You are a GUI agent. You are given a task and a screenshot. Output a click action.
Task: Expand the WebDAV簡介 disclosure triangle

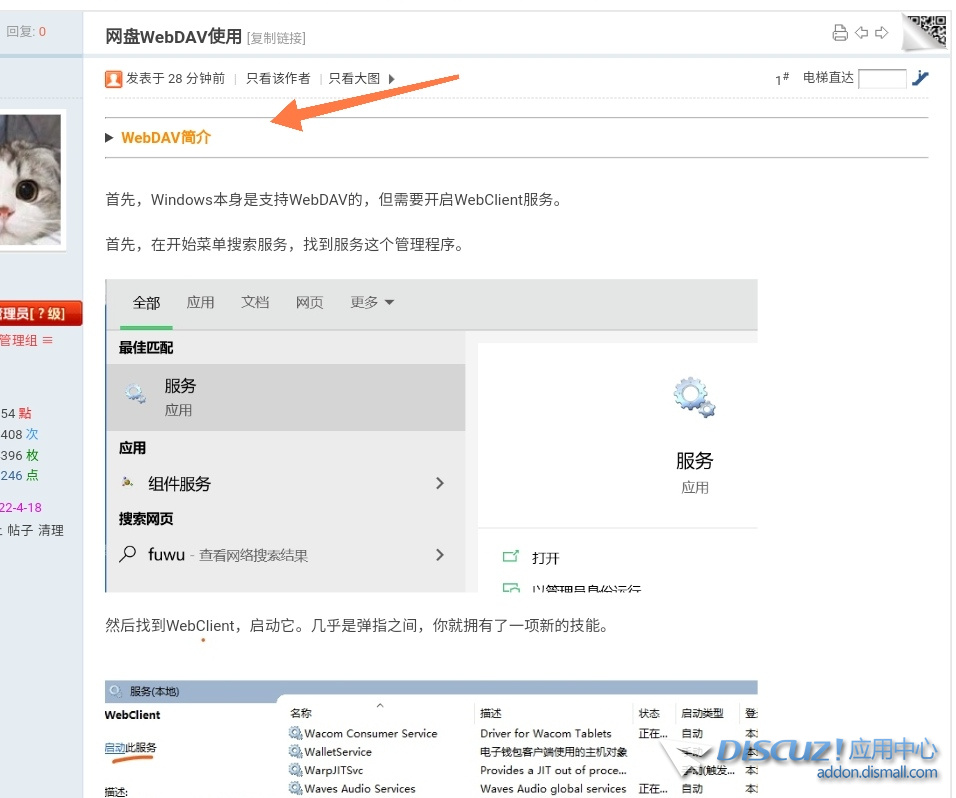coord(109,138)
